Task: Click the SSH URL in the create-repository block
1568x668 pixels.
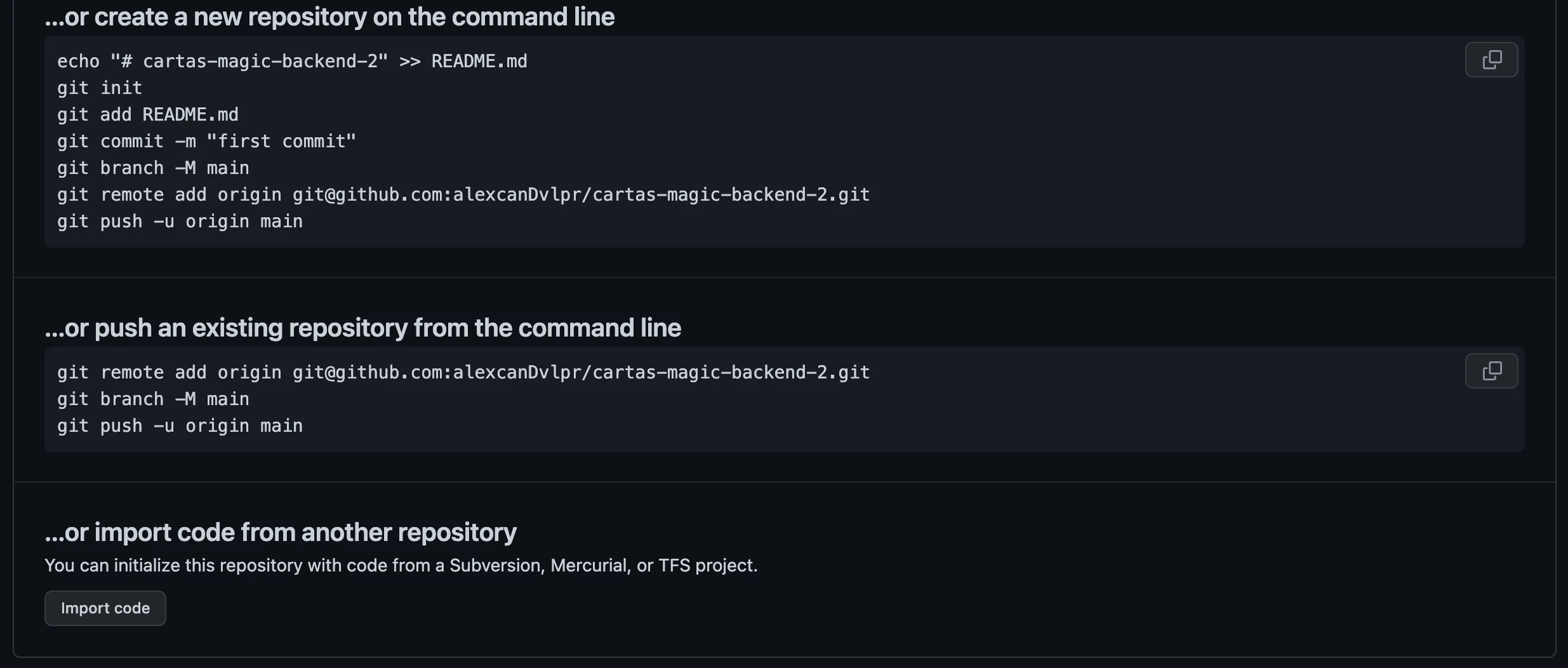Action: coord(581,195)
